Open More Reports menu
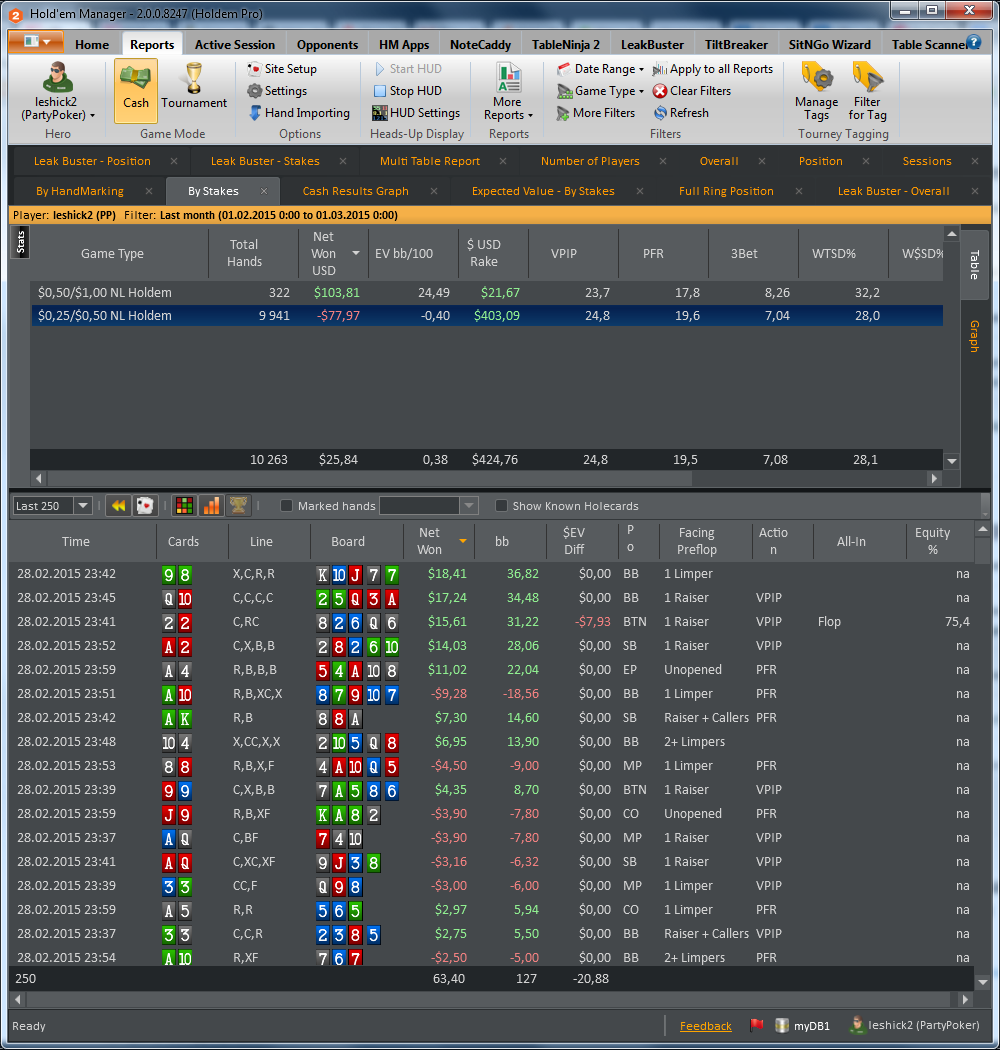Viewport: 1000px width, 1050px height. [508, 92]
